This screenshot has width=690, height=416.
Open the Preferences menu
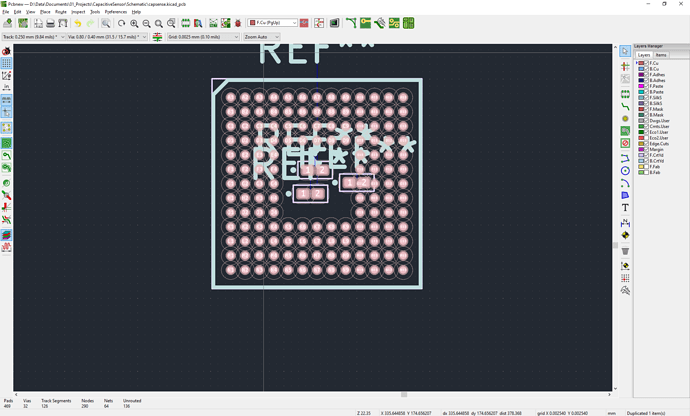coord(116,12)
